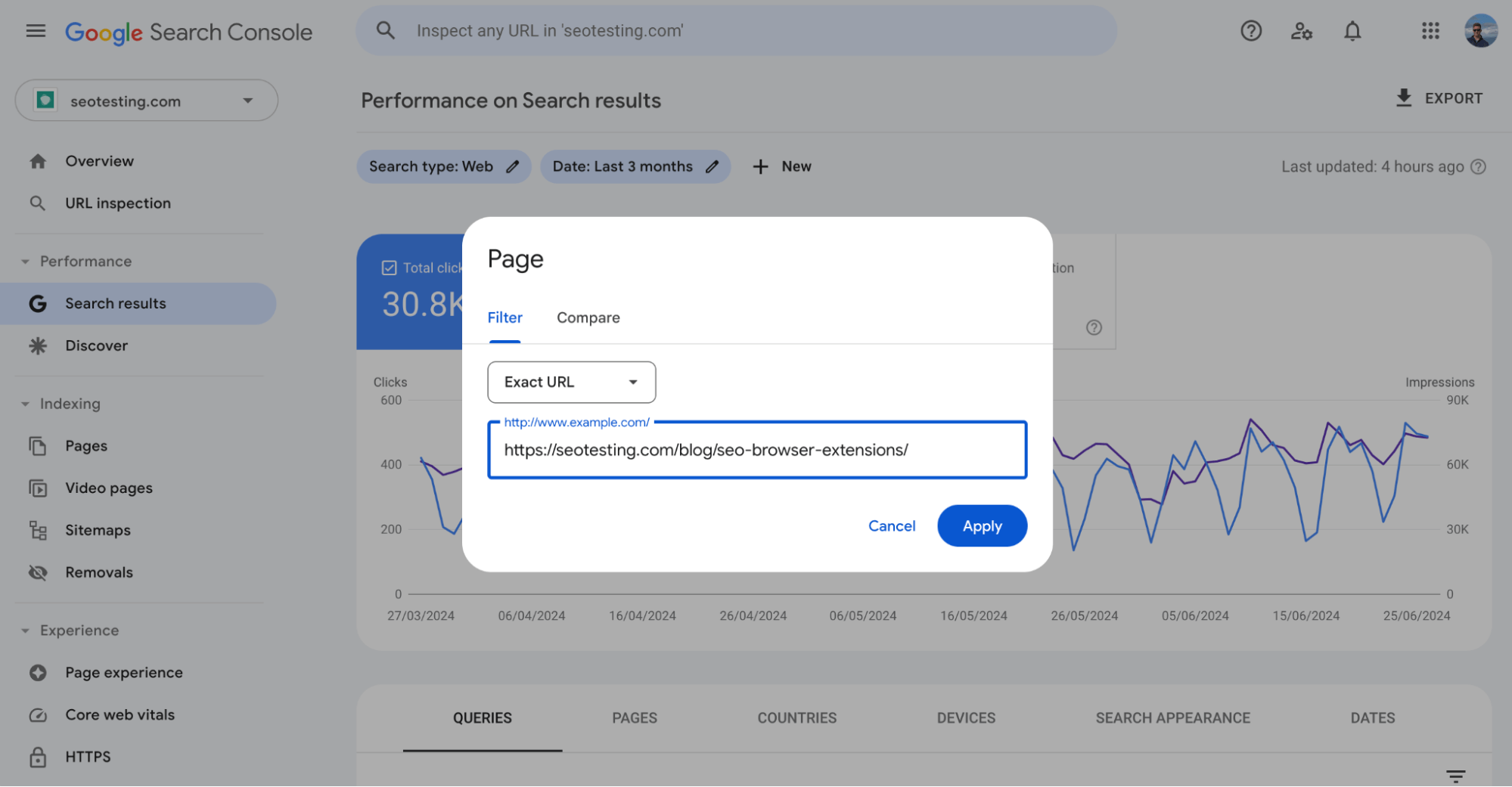Screen dimensions: 1512x787
Task: Collapse the Experience sidebar section
Action: point(25,631)
